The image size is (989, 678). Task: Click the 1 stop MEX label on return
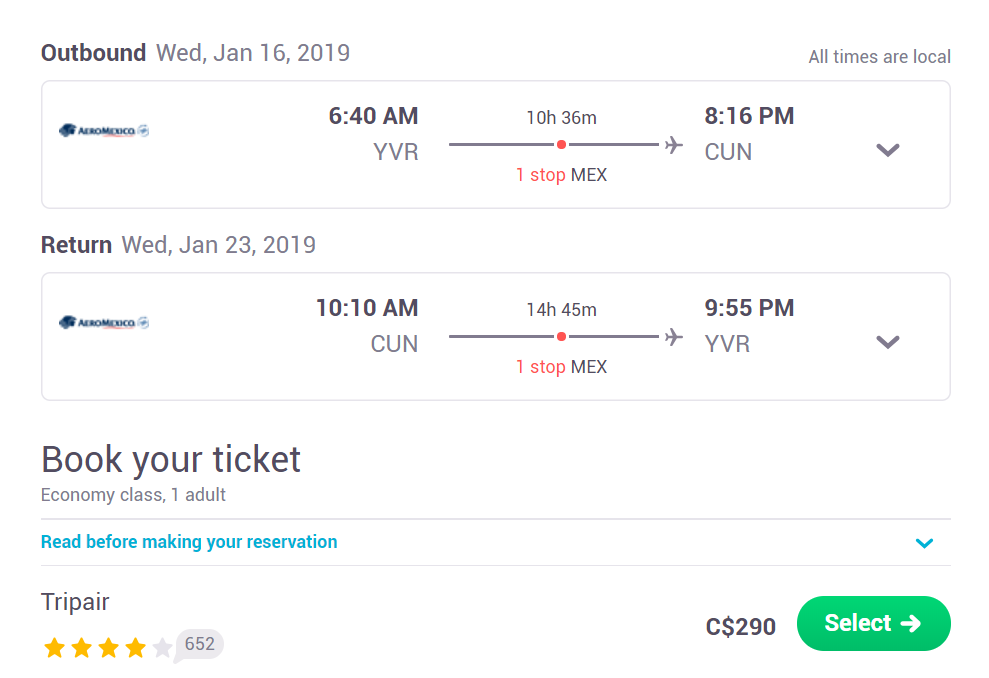(x=561, y=366)
